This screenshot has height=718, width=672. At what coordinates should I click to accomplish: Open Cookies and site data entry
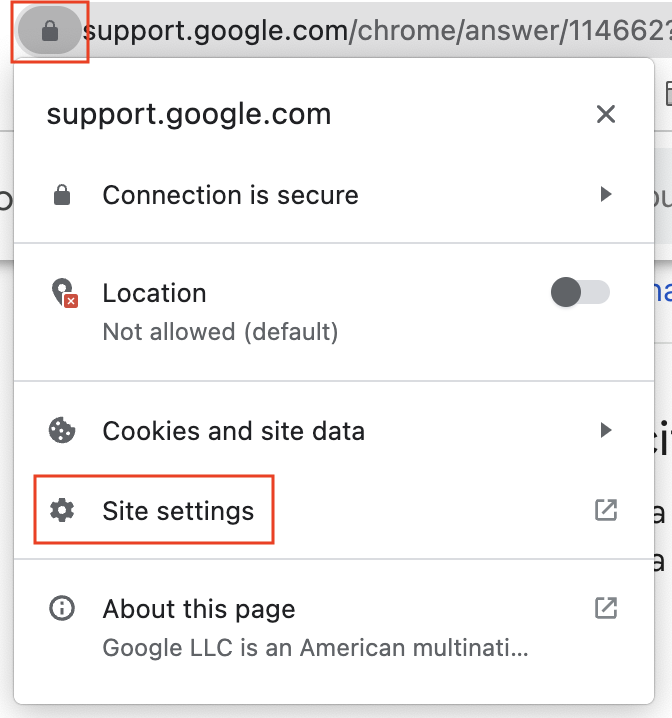click(x=233, y=431)
